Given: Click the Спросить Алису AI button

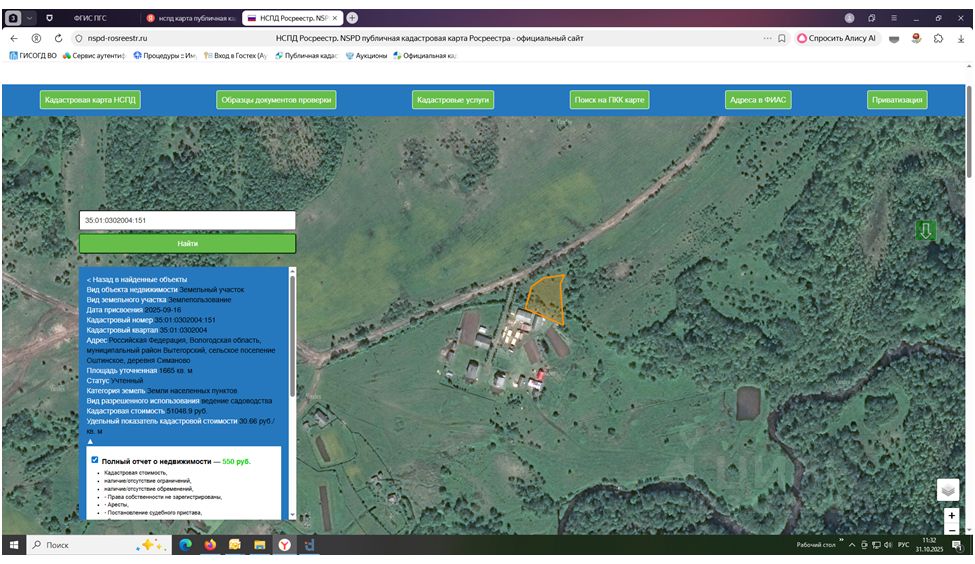Looking at the screenshot, I should 836,38.
